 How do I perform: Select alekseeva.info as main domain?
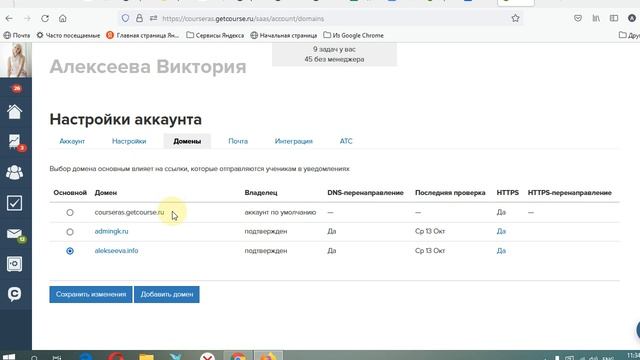coord(70,251)
